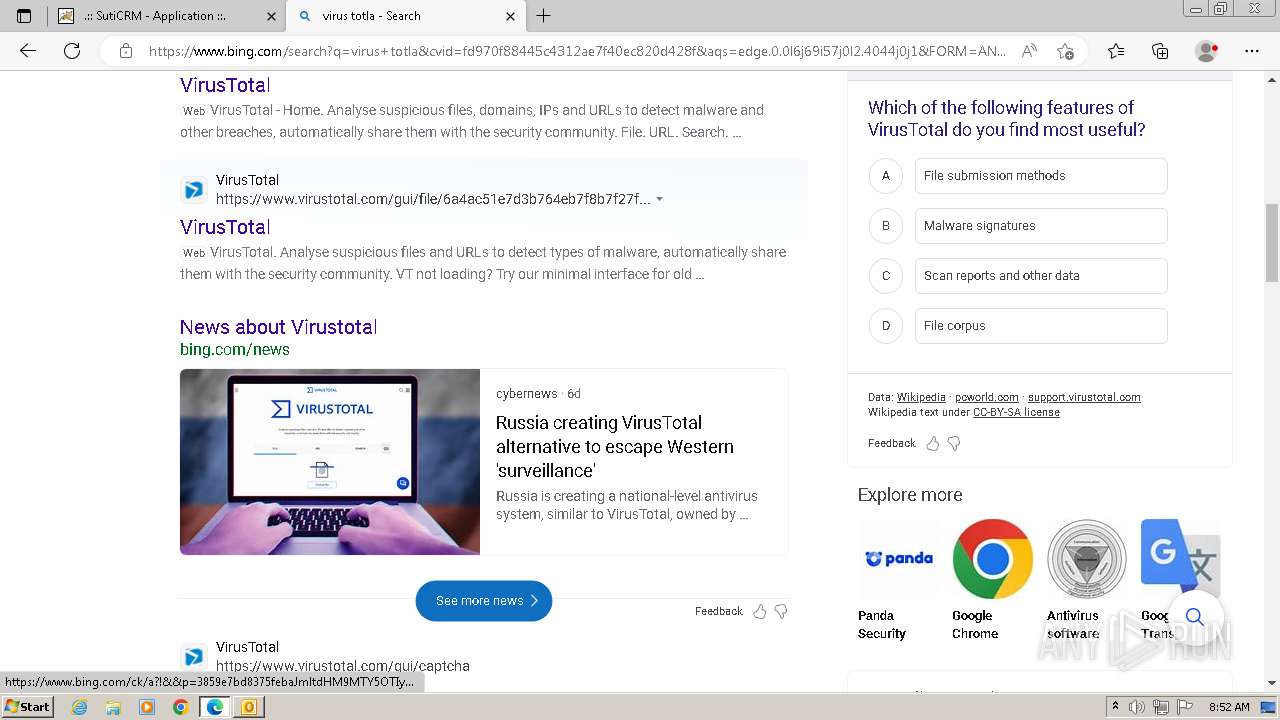Click the volume speaker tray icon
This screenshot has height=720, width=1280.
click(1138, 707)
